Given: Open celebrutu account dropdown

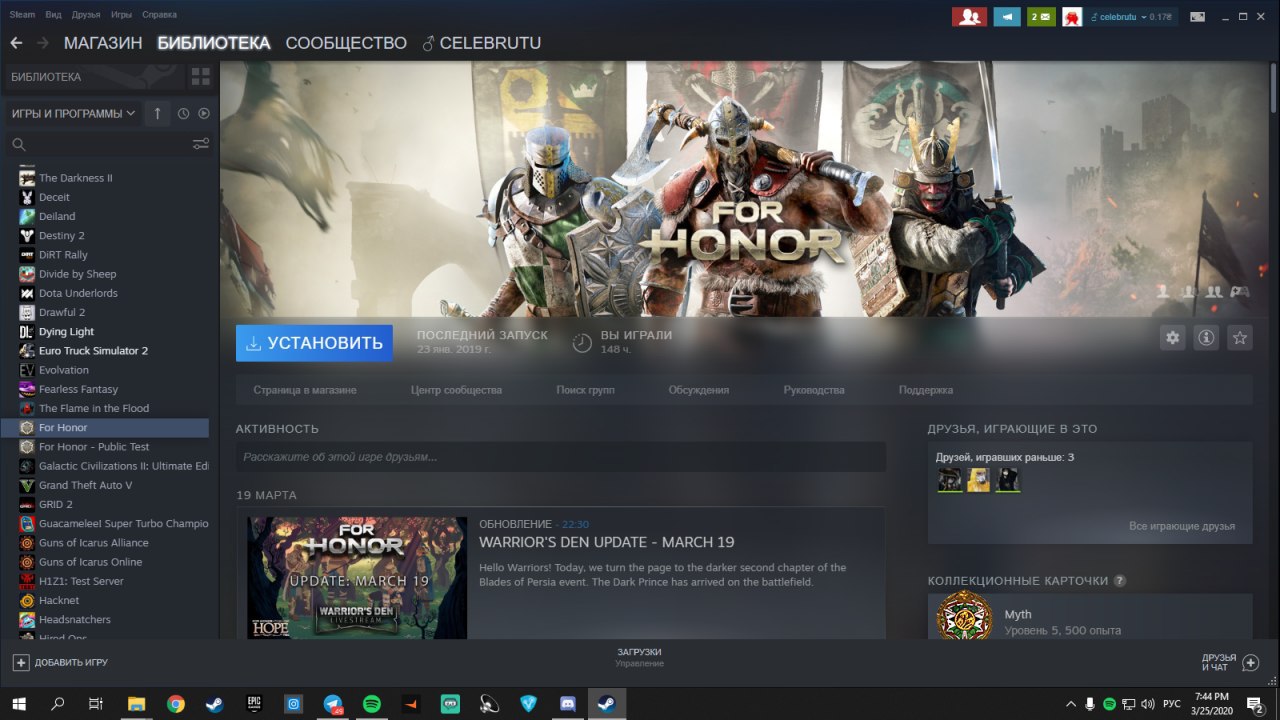Looking at the screenshot, I should point(1131,17).
